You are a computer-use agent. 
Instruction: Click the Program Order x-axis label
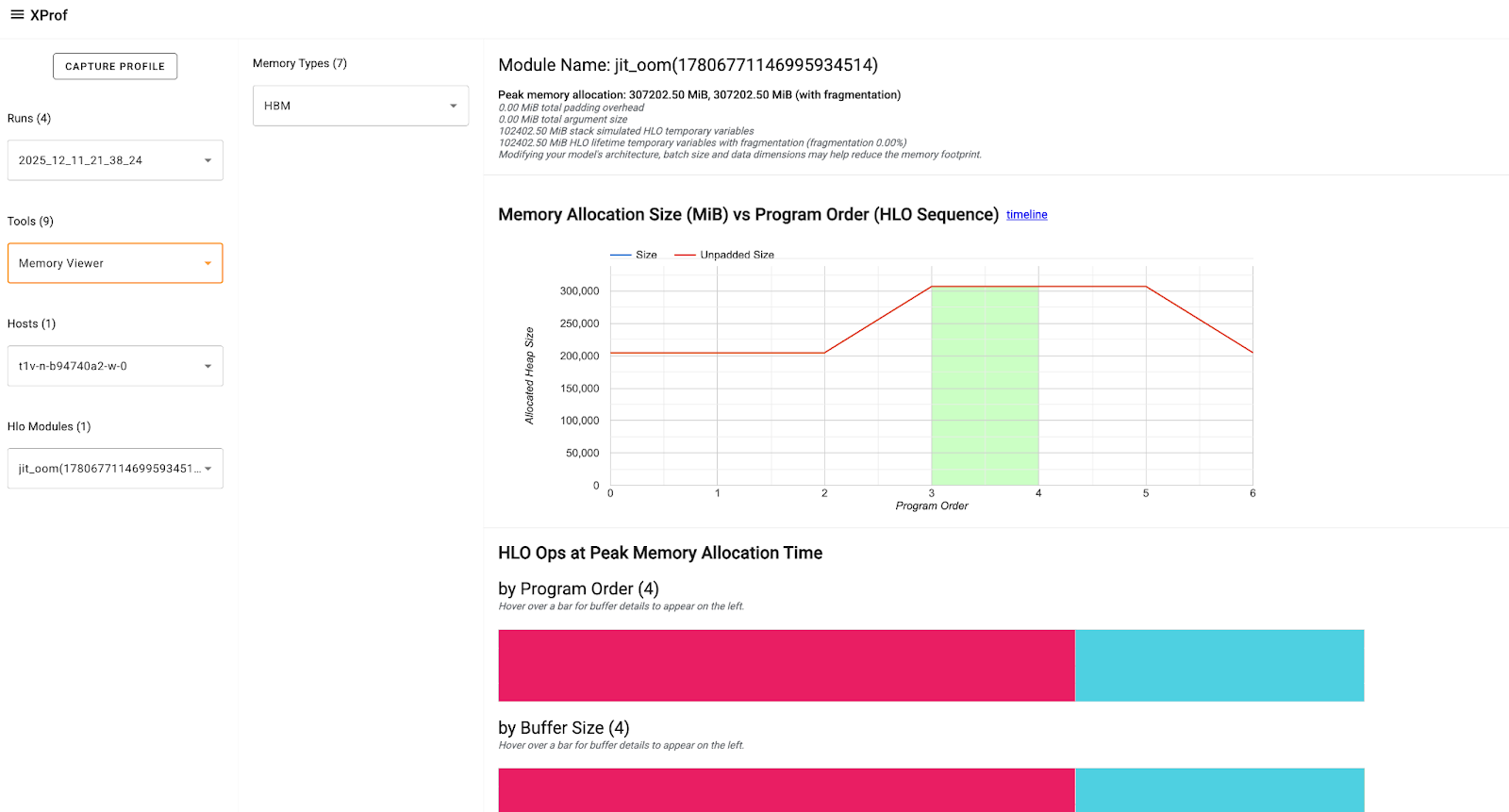(x=932, y=506)
